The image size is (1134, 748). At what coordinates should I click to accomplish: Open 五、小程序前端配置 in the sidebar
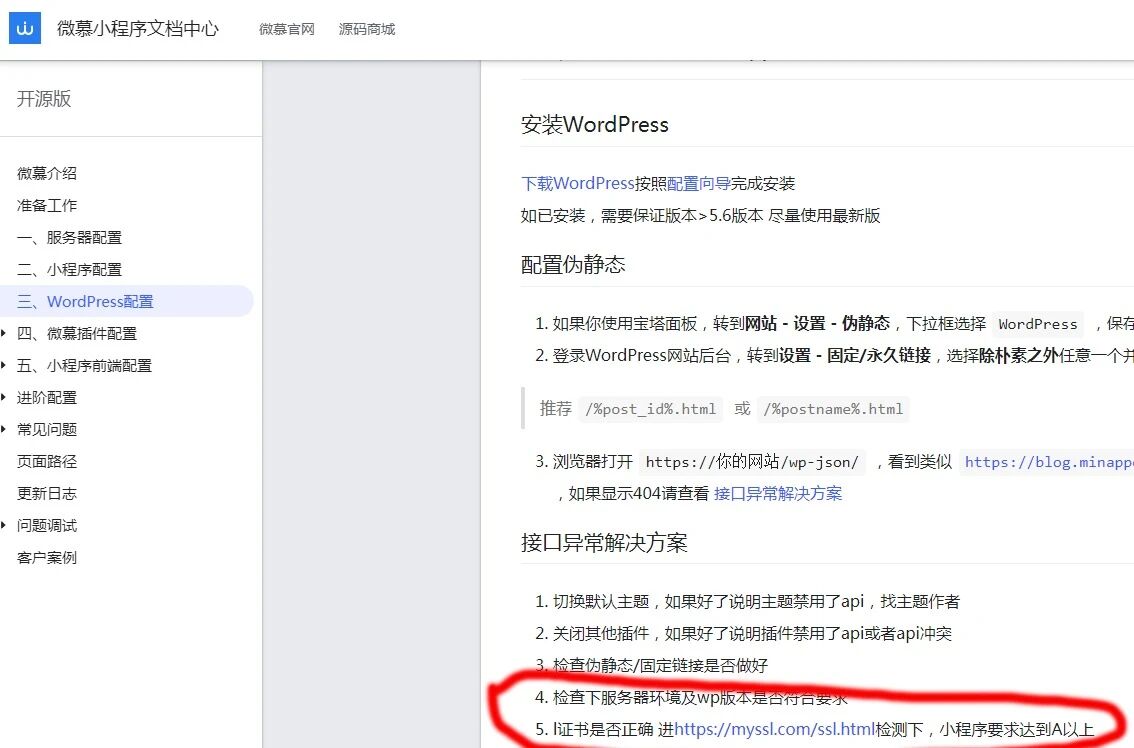point(85,365)
